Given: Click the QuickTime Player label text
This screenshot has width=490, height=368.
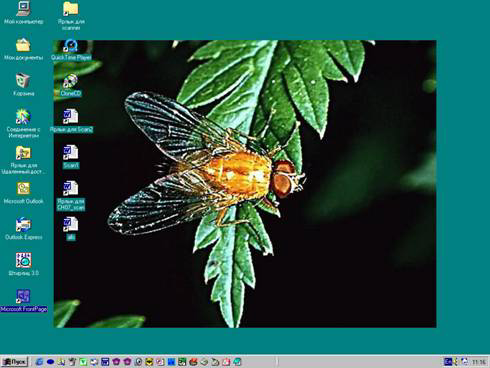Looking at the screenshot, I should pos(71,57).
